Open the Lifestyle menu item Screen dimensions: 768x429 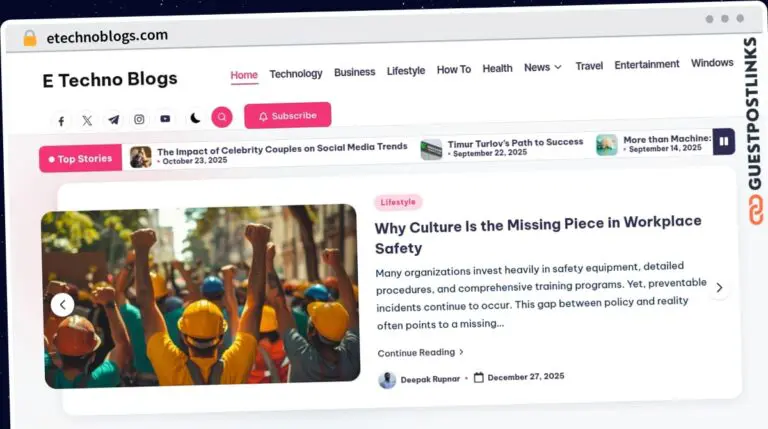[x=406, y=71]
